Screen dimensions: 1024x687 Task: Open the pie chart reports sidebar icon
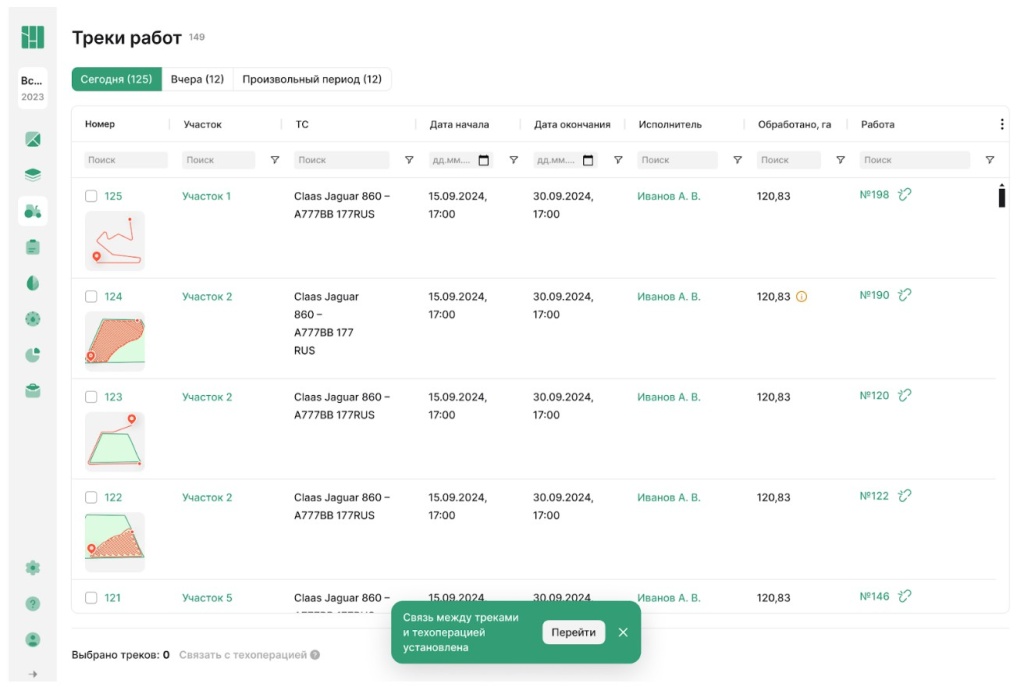coord(33,355)
